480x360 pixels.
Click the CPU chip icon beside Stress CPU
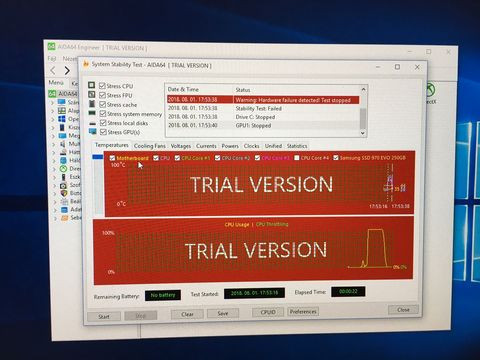click(x=91, y=85)
